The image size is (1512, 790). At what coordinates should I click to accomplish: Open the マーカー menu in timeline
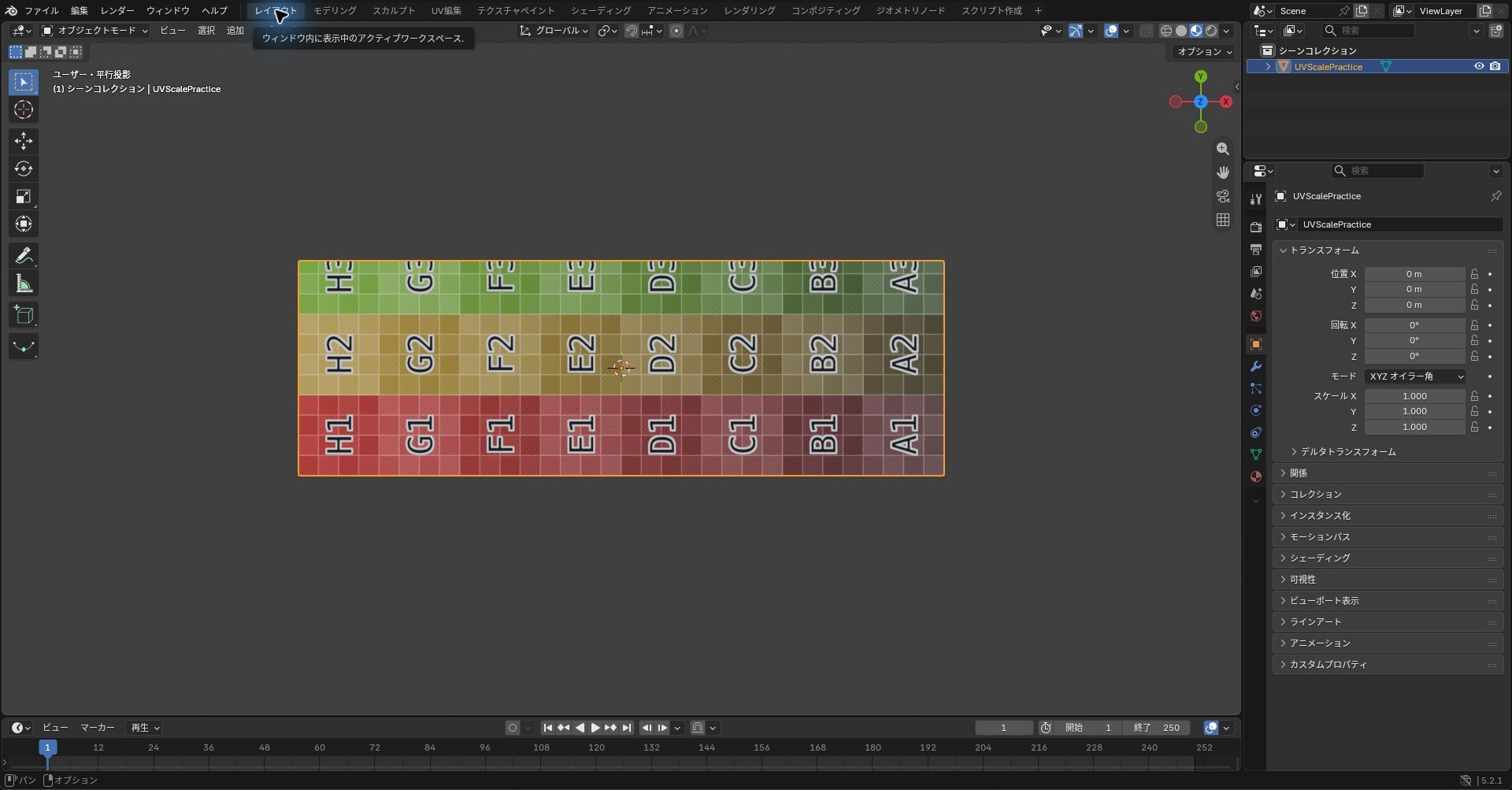[98, 728]
